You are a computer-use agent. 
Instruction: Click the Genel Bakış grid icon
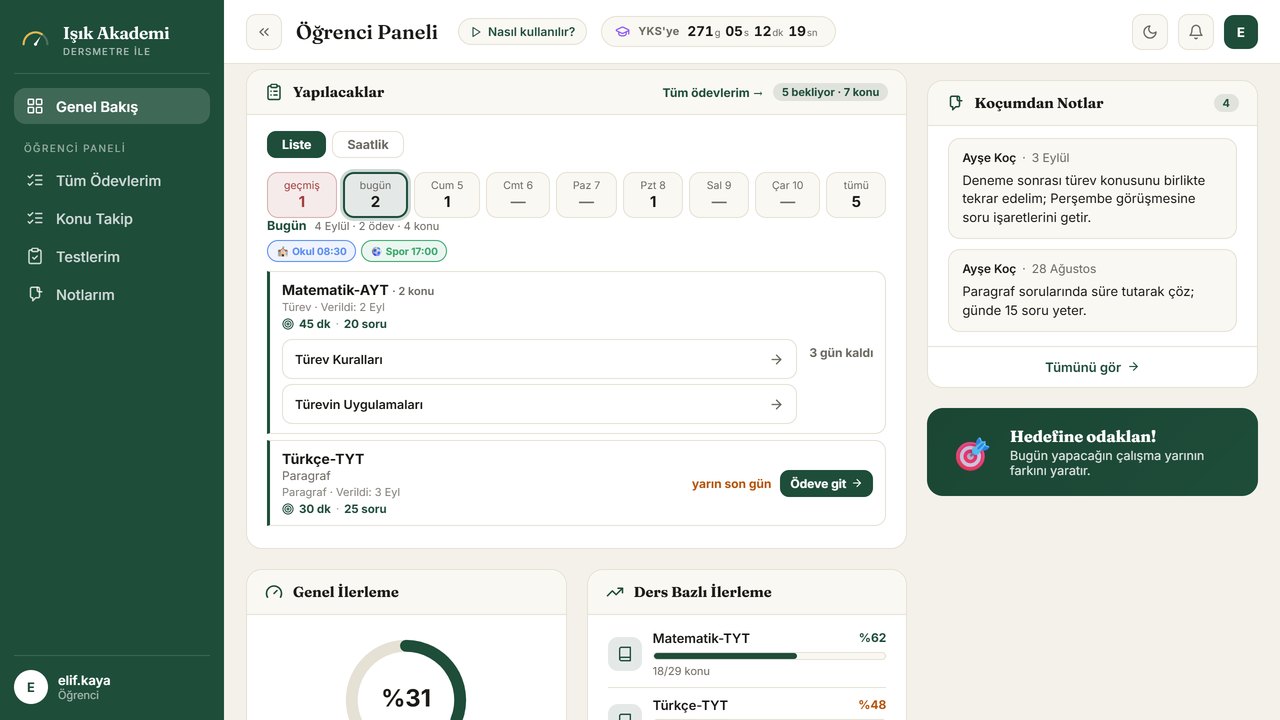pos(35,106)
